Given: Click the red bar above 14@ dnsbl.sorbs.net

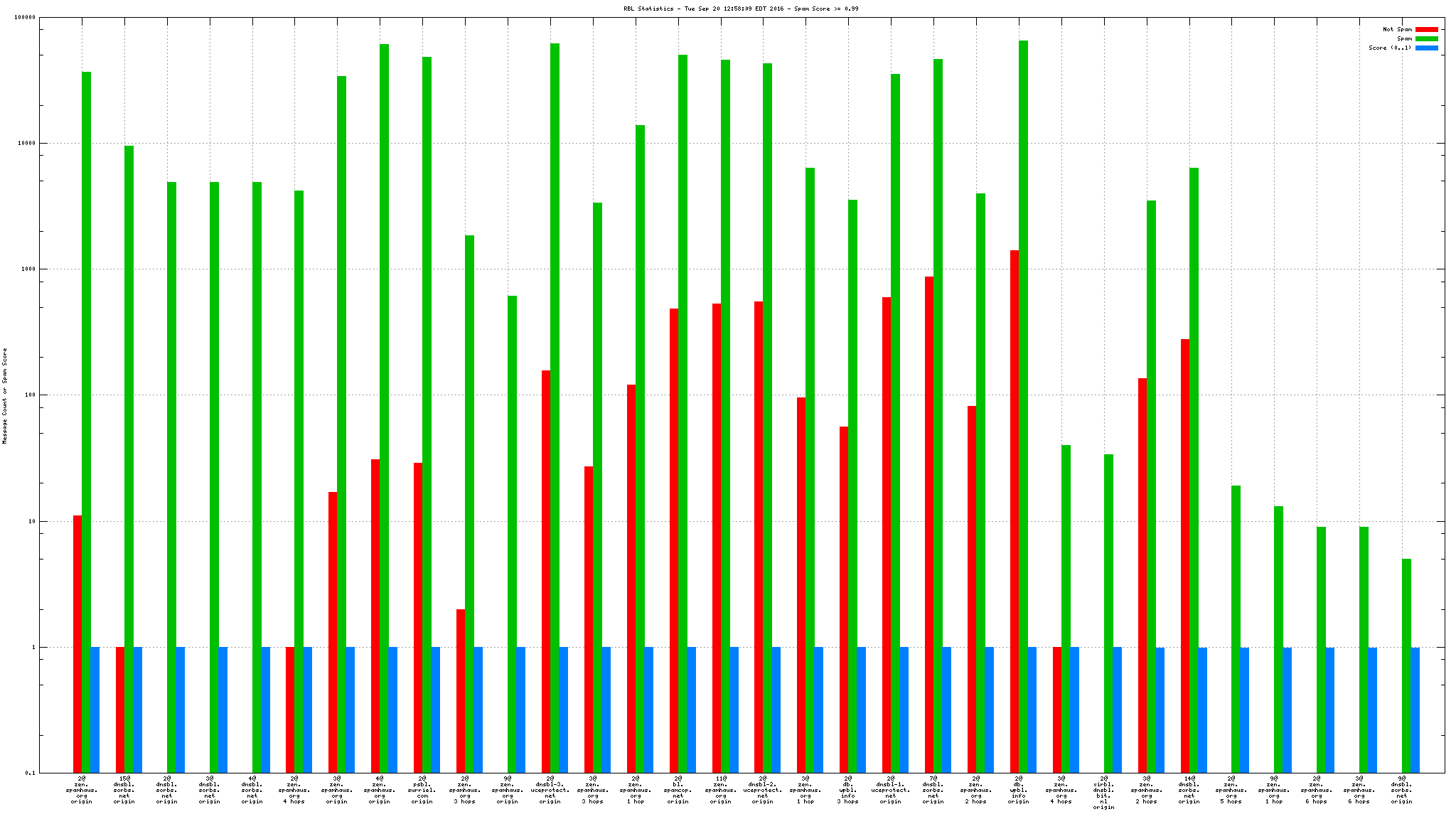Looking at the screenshot, I should [1184, 556].
